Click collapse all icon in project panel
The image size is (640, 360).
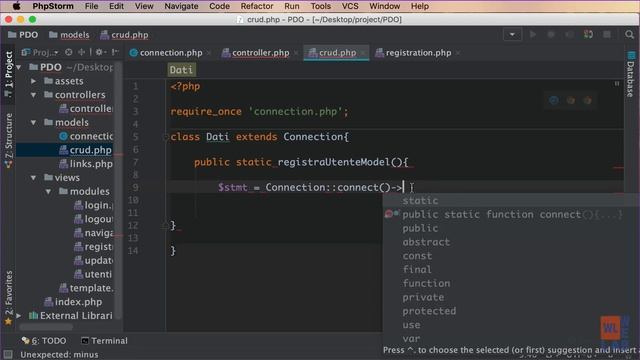point(82,52)
